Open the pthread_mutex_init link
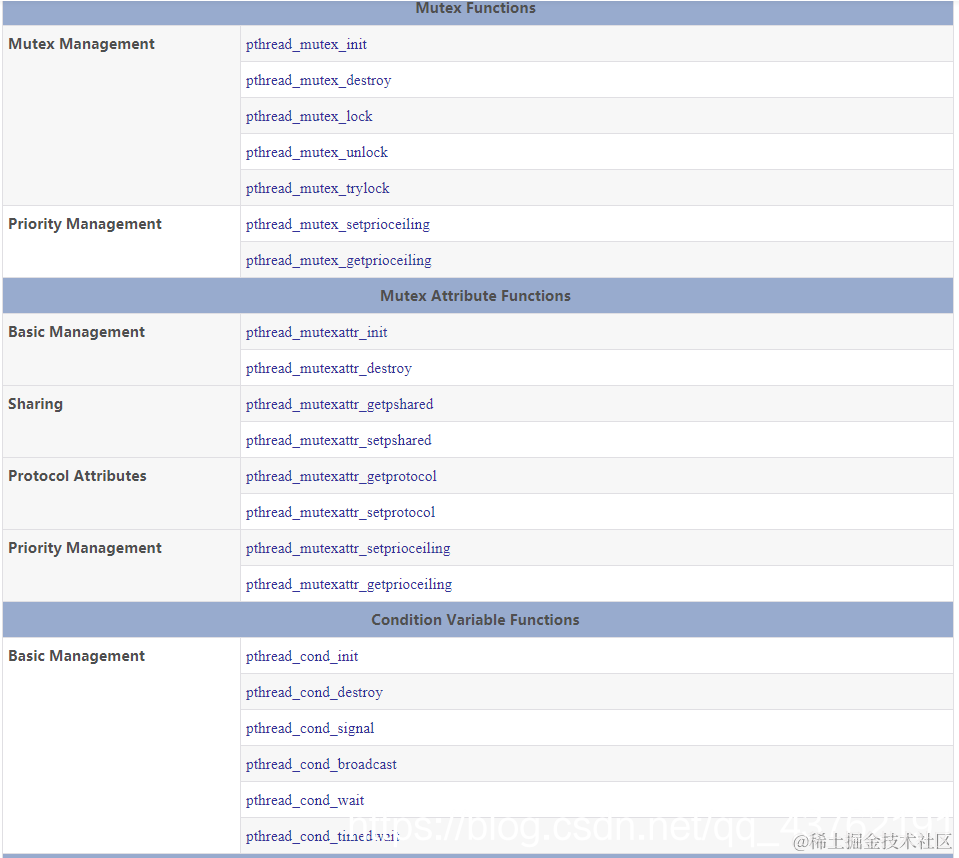The height and width of the screenshot is (858, 959). coord(306,44)
